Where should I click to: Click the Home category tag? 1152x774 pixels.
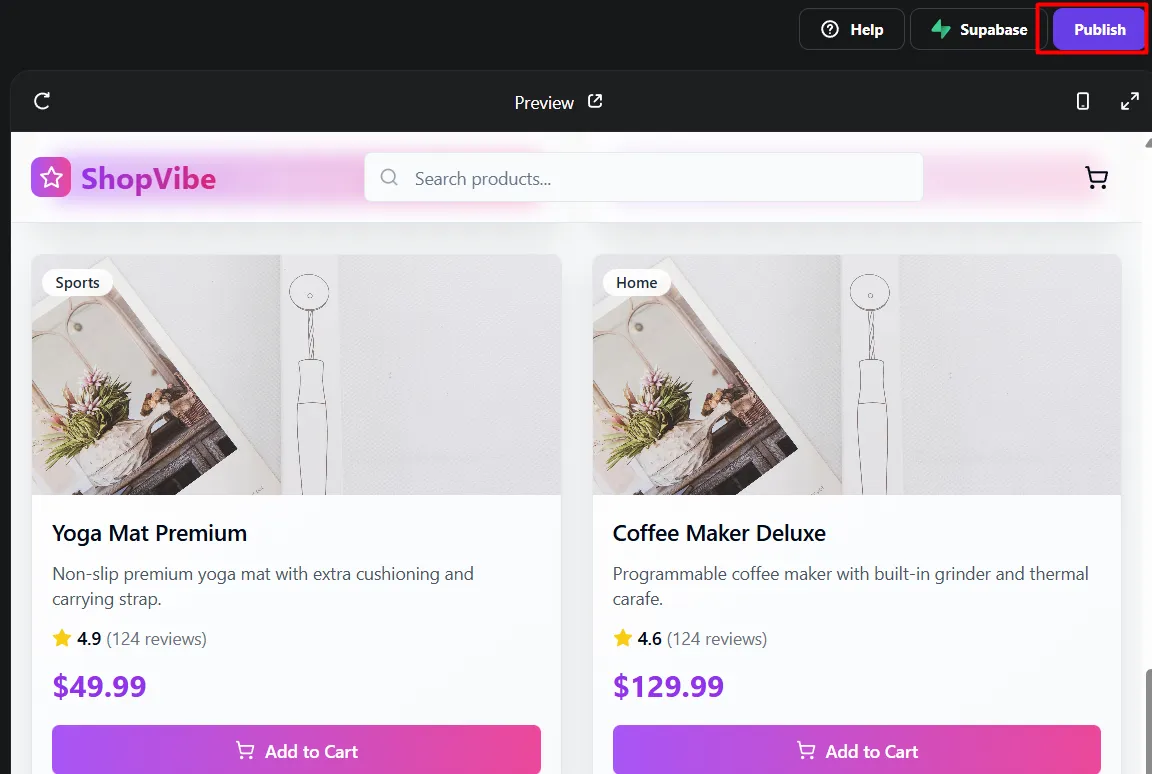[x=637, y=283]
